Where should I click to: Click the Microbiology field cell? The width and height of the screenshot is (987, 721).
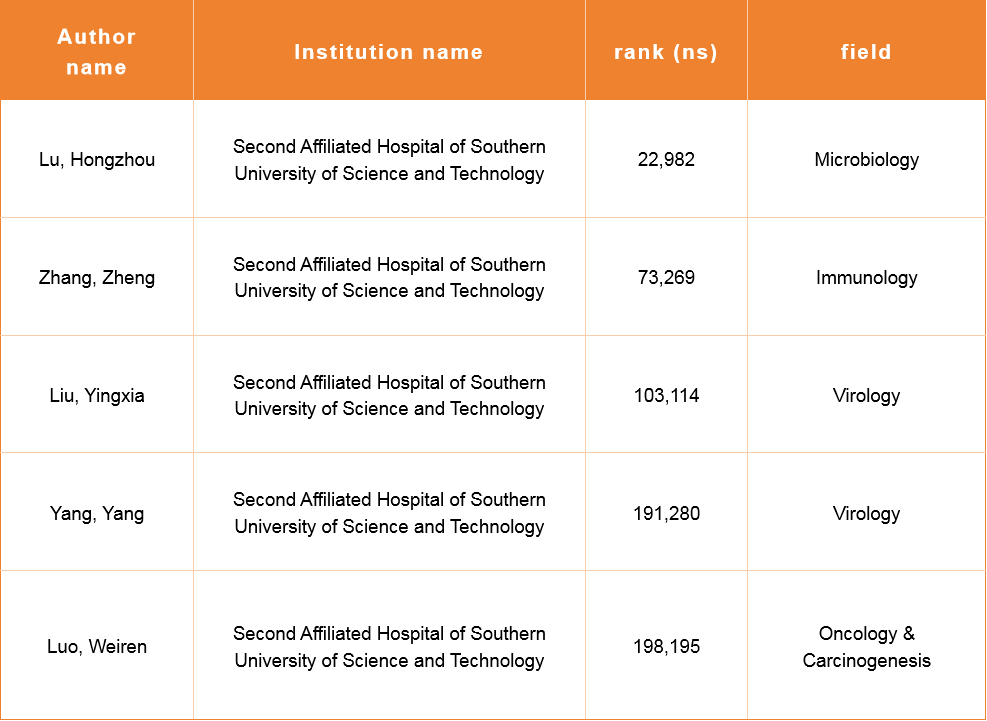pyautogui.click(x=866, y=160)
